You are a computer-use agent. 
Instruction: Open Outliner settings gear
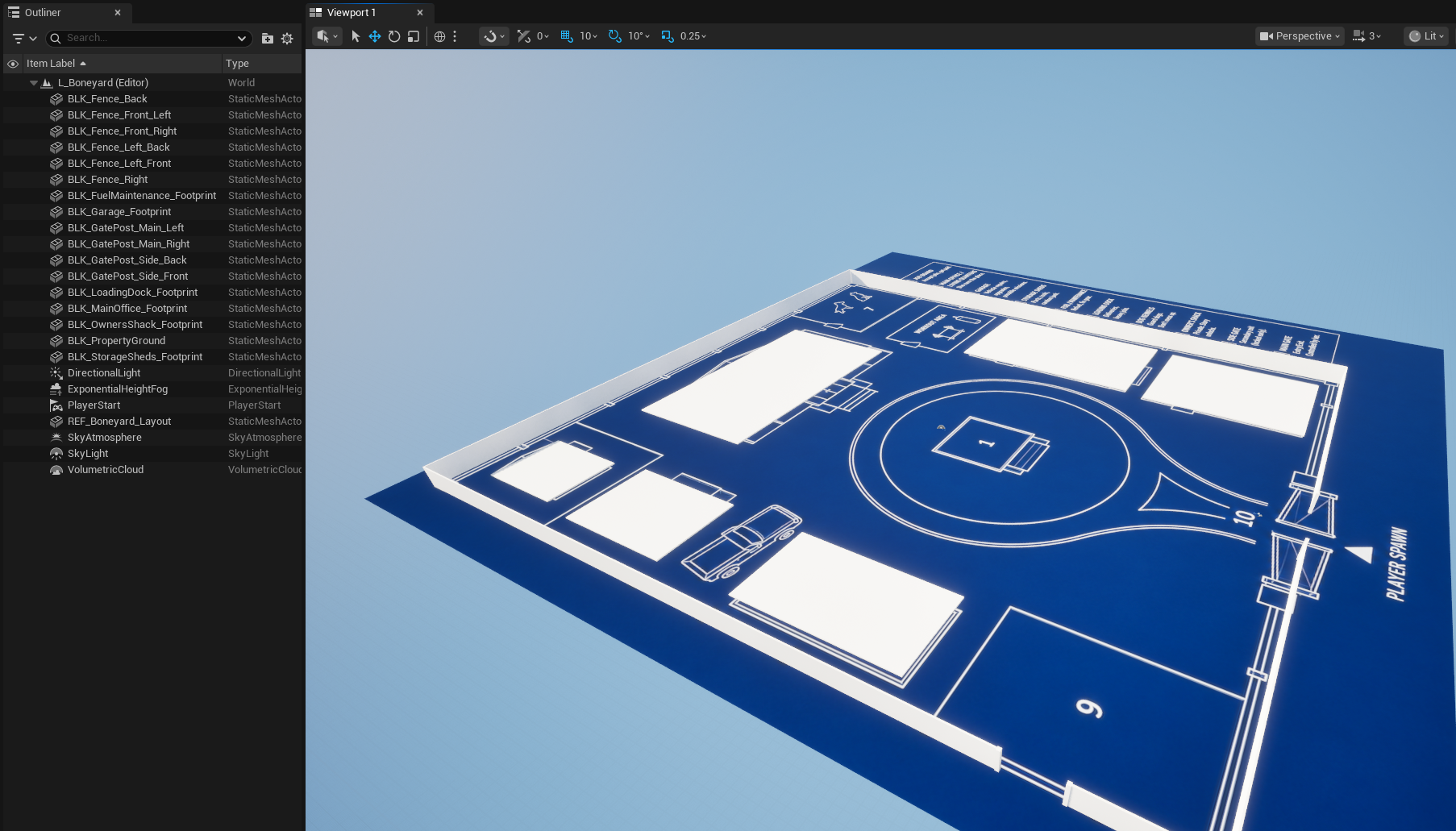click(287, 38)
